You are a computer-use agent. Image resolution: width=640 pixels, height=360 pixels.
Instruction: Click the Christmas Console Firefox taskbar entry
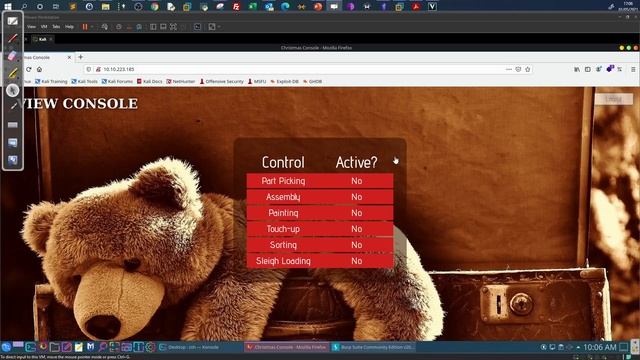pyautogui.click(x=287, y=347)
